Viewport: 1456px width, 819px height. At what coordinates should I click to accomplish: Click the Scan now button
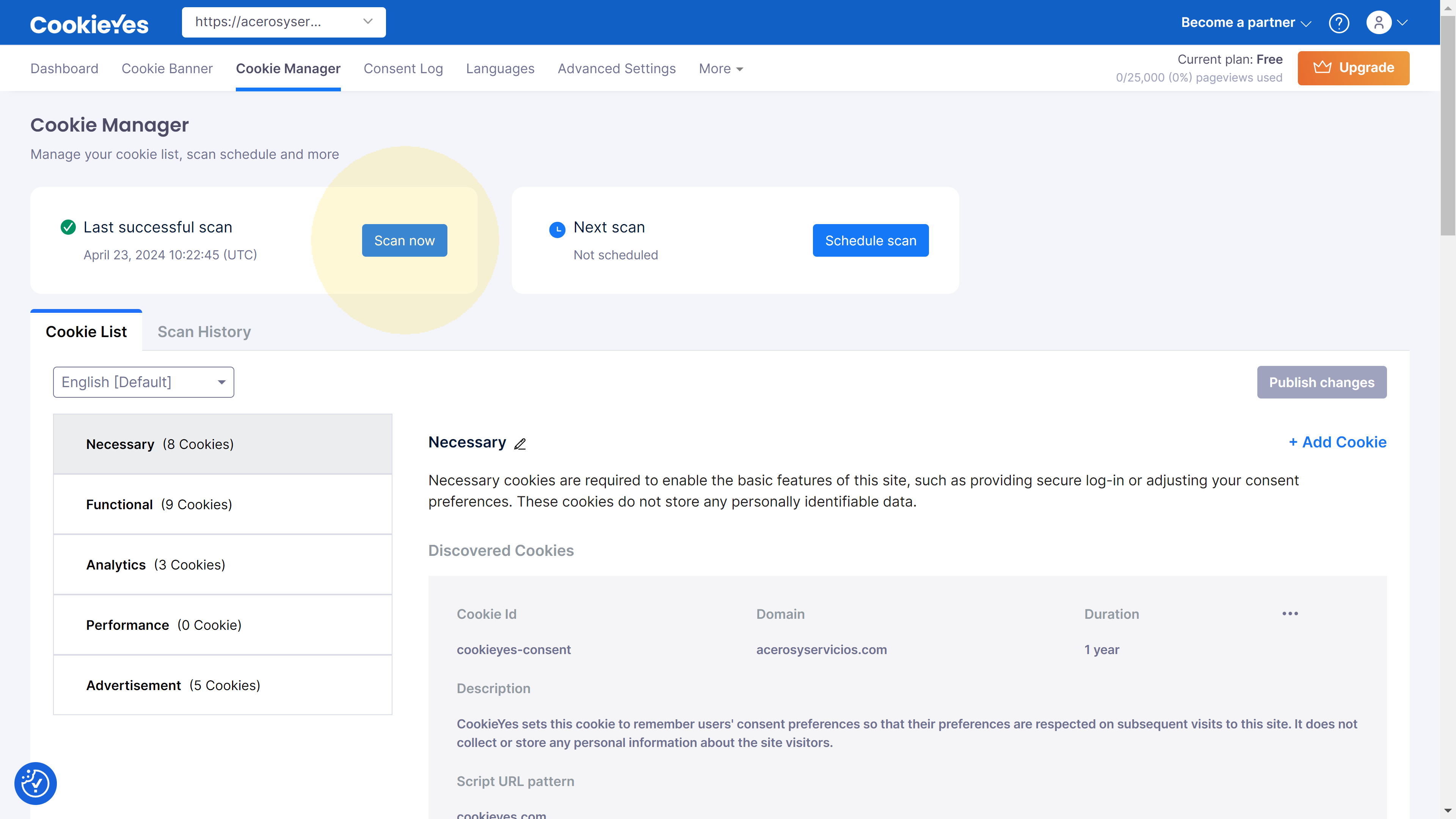click(405, 240)
